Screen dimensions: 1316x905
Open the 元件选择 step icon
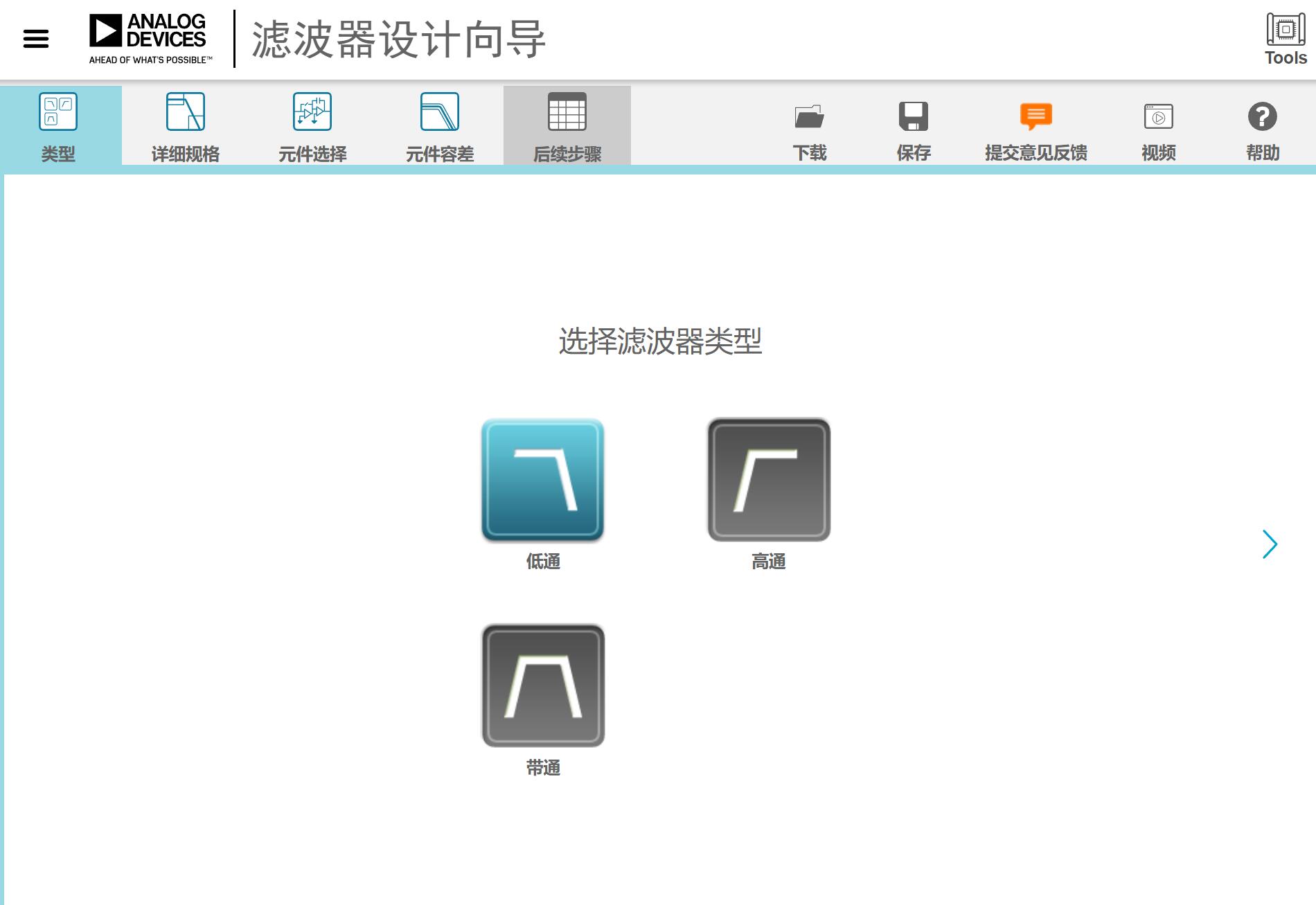point(313,125)
